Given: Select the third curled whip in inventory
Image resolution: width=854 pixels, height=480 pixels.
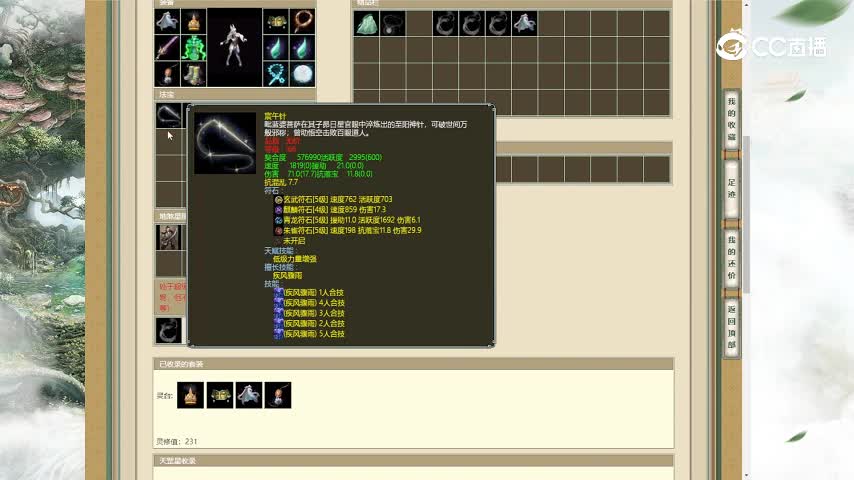Looking at the screenshot, I should click(x=498, y=23).
